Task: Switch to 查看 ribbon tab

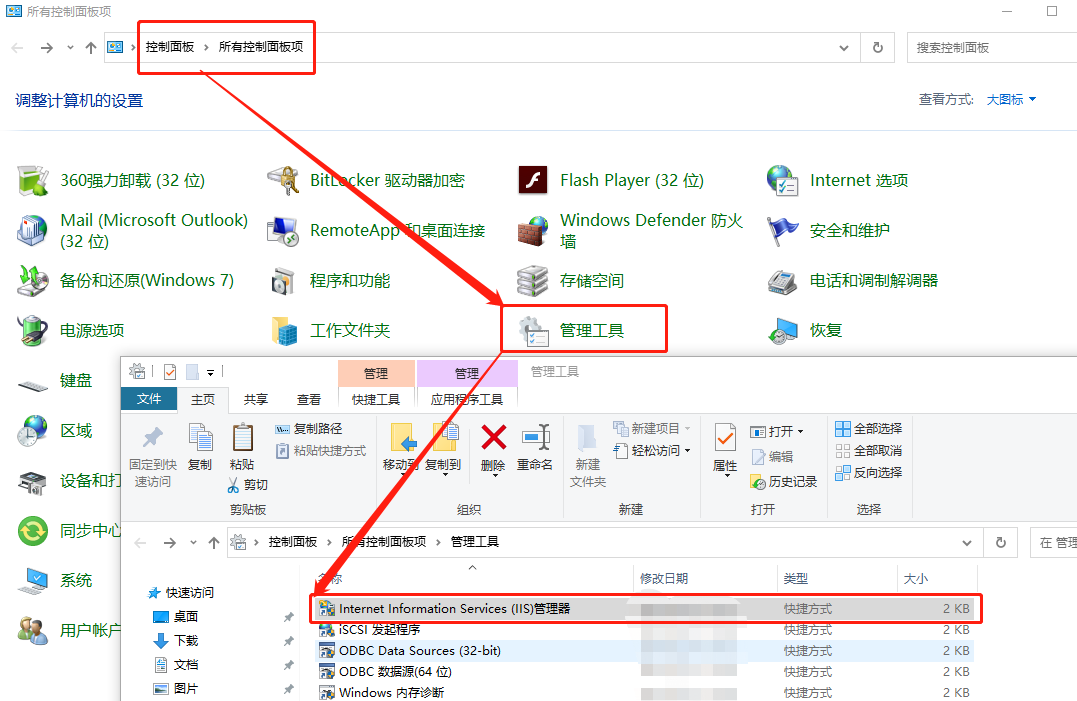Action: pyautogui.click(x=308, y=399)
